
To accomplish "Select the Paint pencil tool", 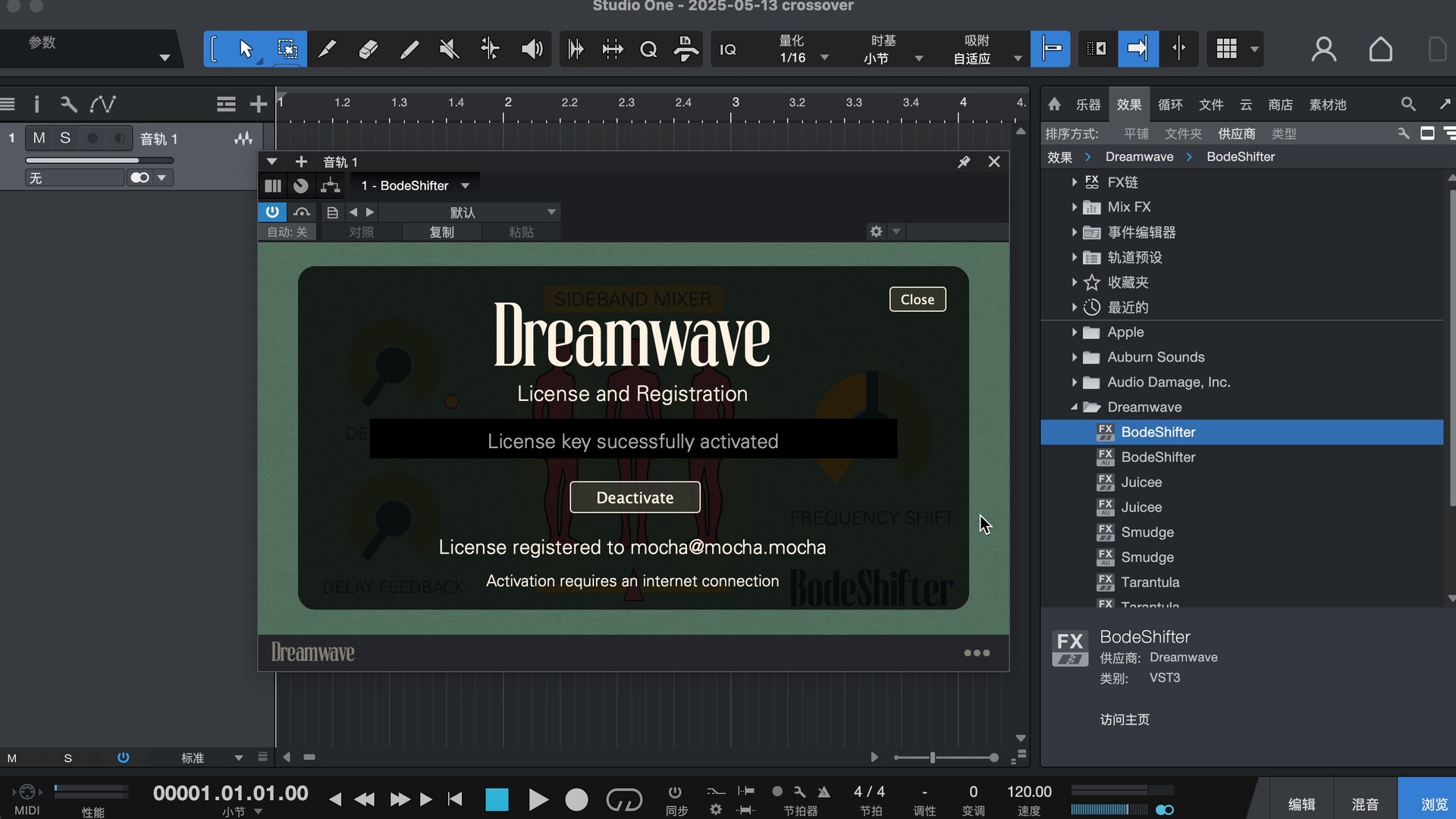I will (x=409, y=49).
